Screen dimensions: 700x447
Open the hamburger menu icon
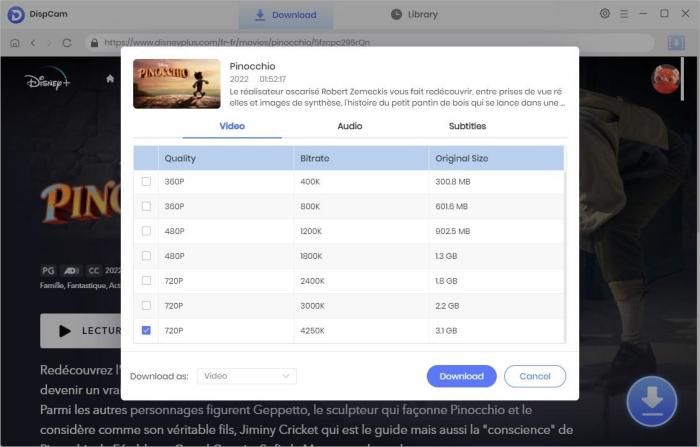click(624, 14)
